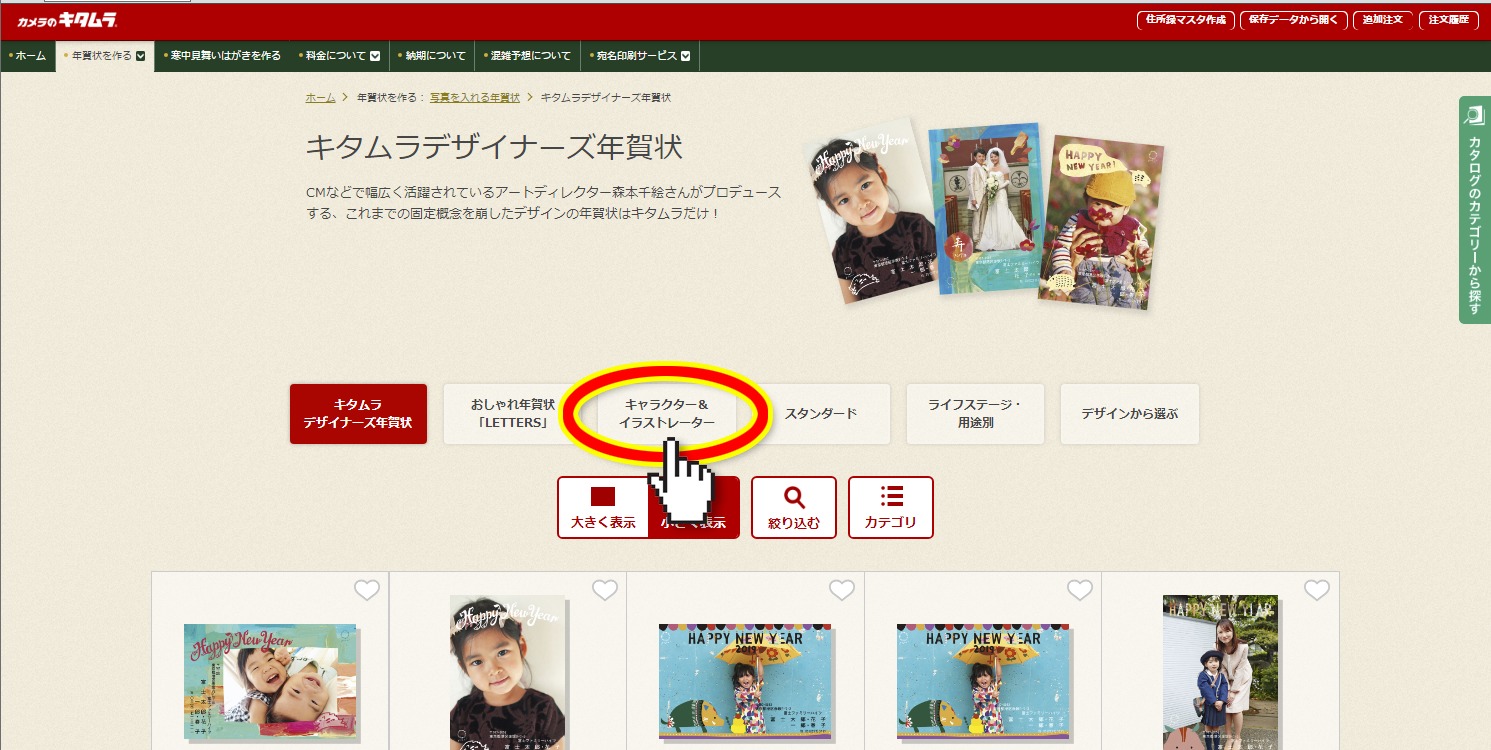The width and height of the screenshot is (1491, 750).
Task: Open 寒中見舞いはがきを作る menu item
Action: (224, 56)
